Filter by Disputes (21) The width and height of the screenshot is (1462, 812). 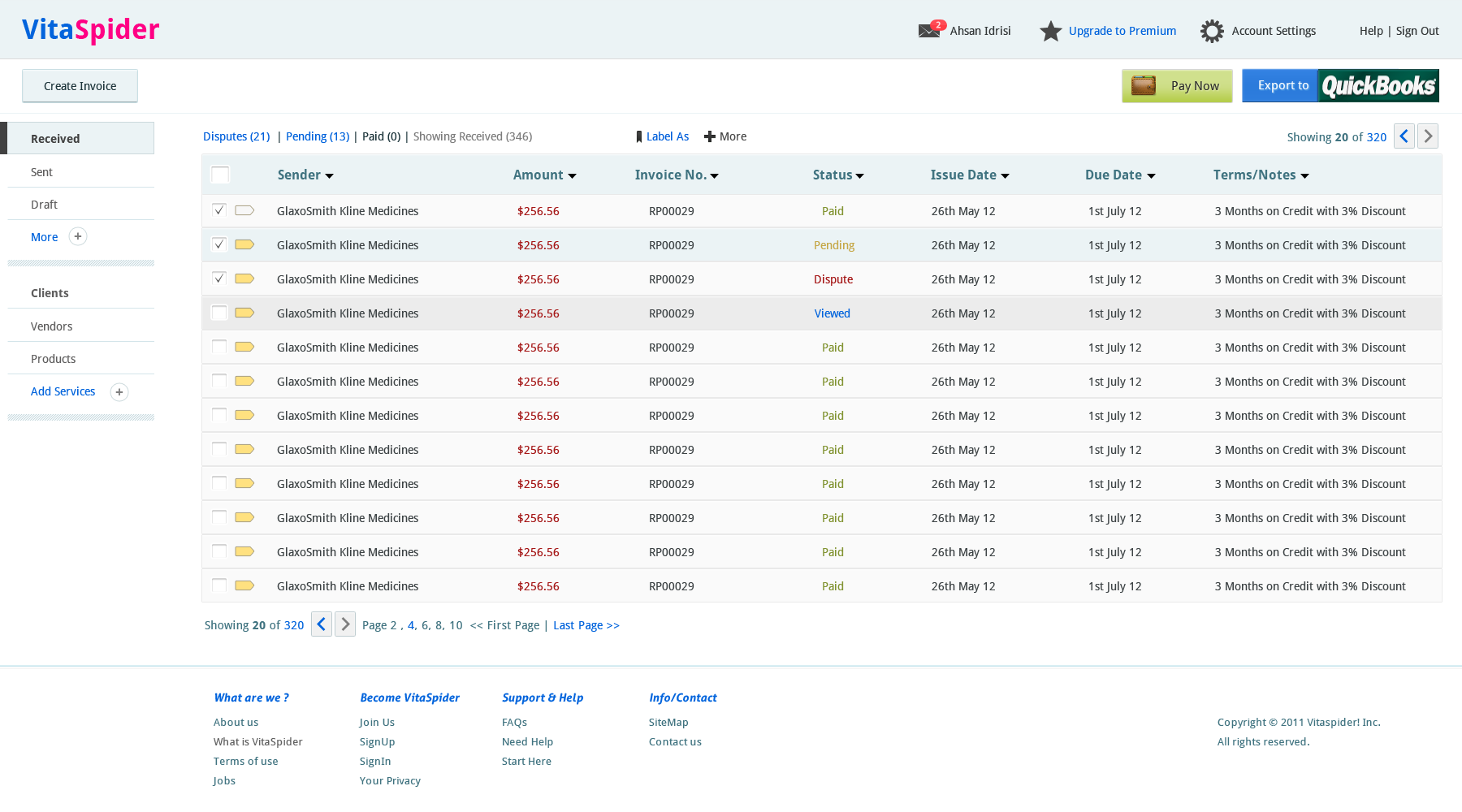pos(236,136)
